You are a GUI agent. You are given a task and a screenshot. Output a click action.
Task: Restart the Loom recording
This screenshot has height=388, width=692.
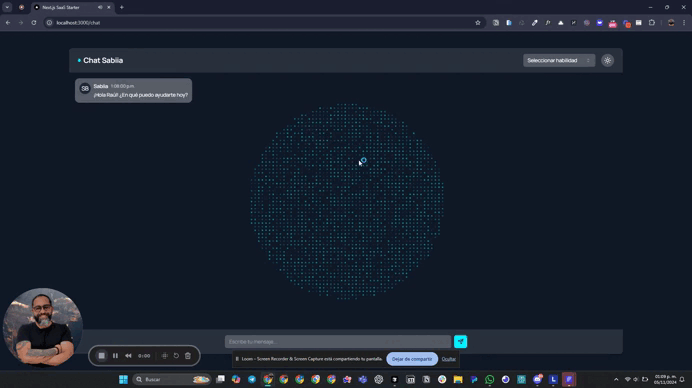click(x=176, y=356)
